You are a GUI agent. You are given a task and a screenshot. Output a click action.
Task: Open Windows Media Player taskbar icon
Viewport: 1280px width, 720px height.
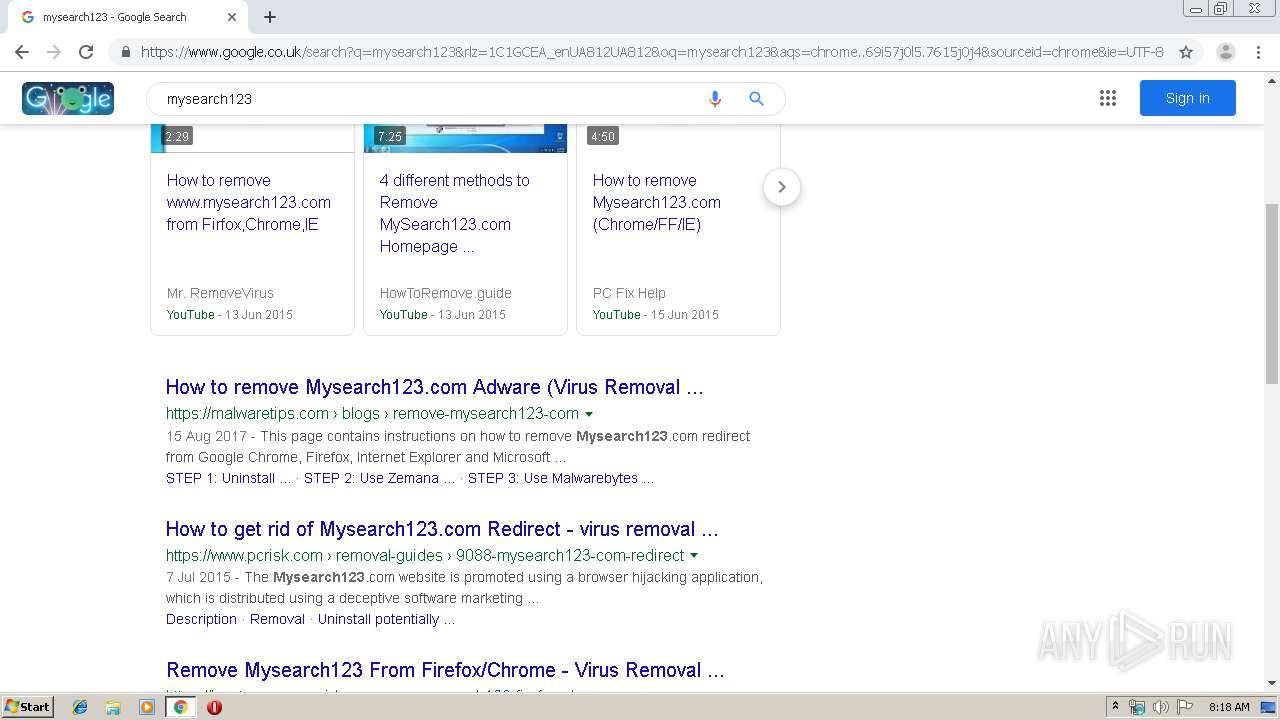(x=147, y=707)
